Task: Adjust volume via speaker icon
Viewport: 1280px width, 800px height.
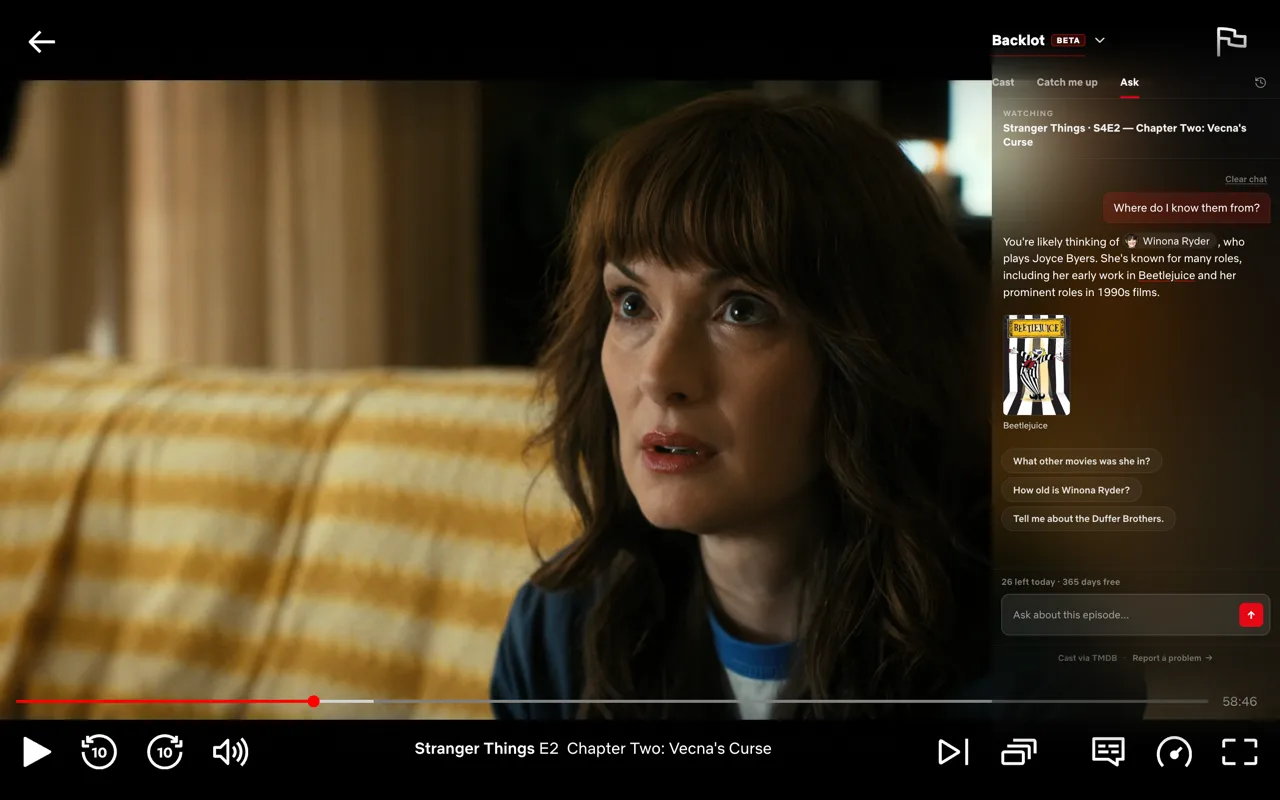Action: [x=231, y=752]
